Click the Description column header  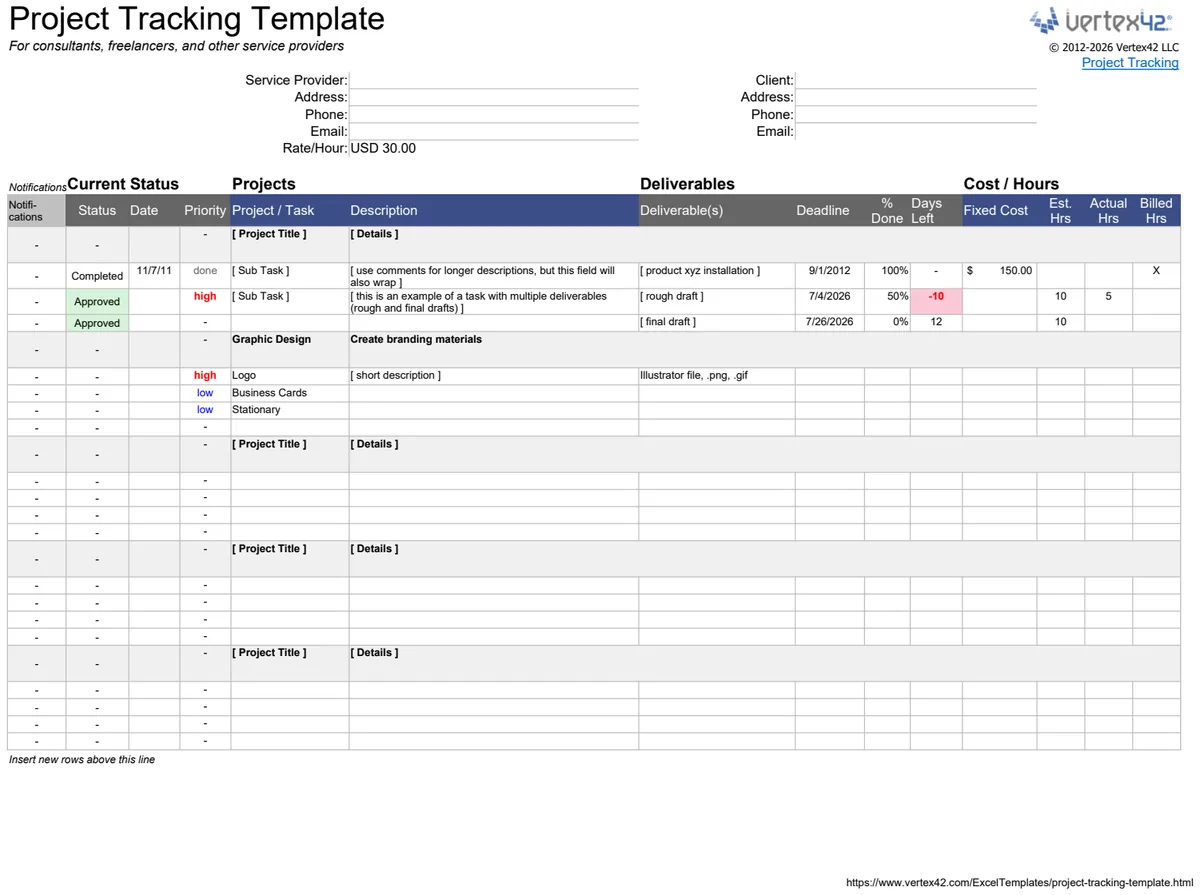pyautogui.click(x=494, y=210)
